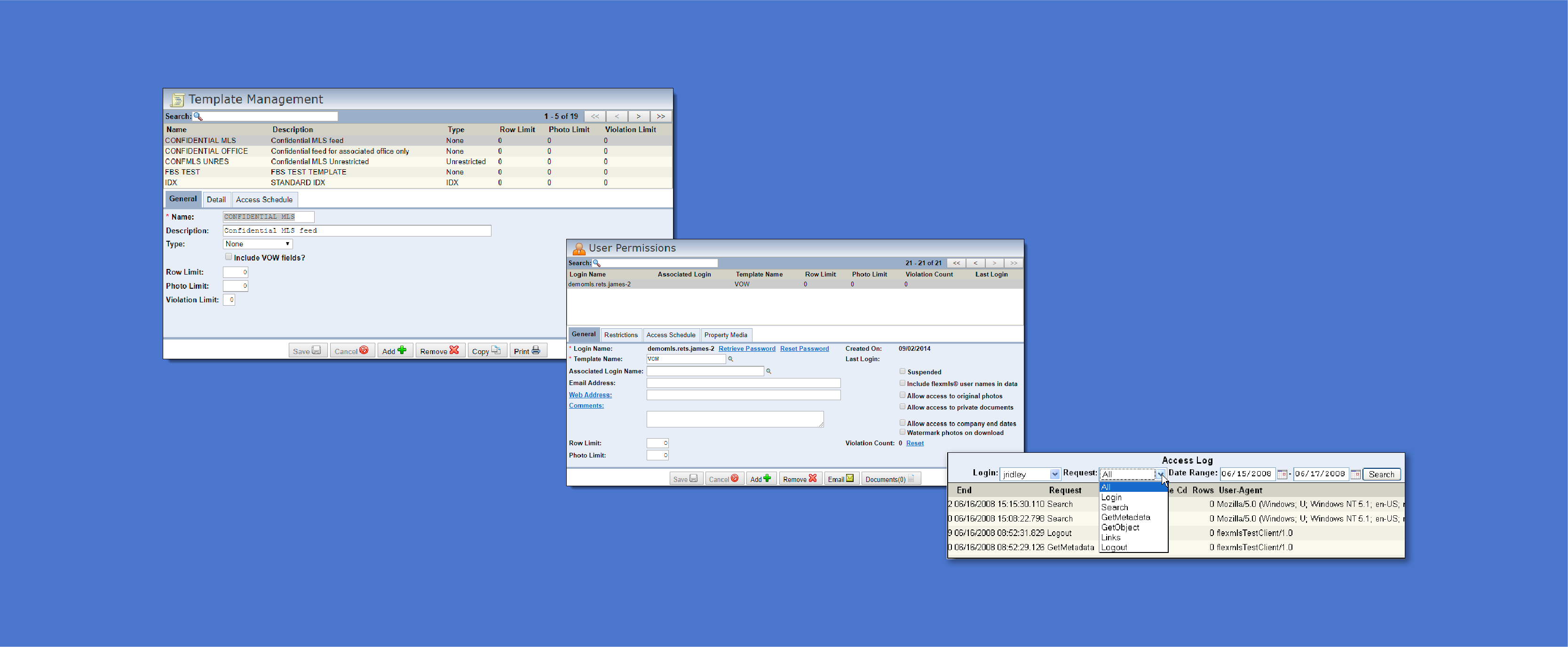
Task: Click the Access Log Search button
Action: click(x=1381, y=474)
